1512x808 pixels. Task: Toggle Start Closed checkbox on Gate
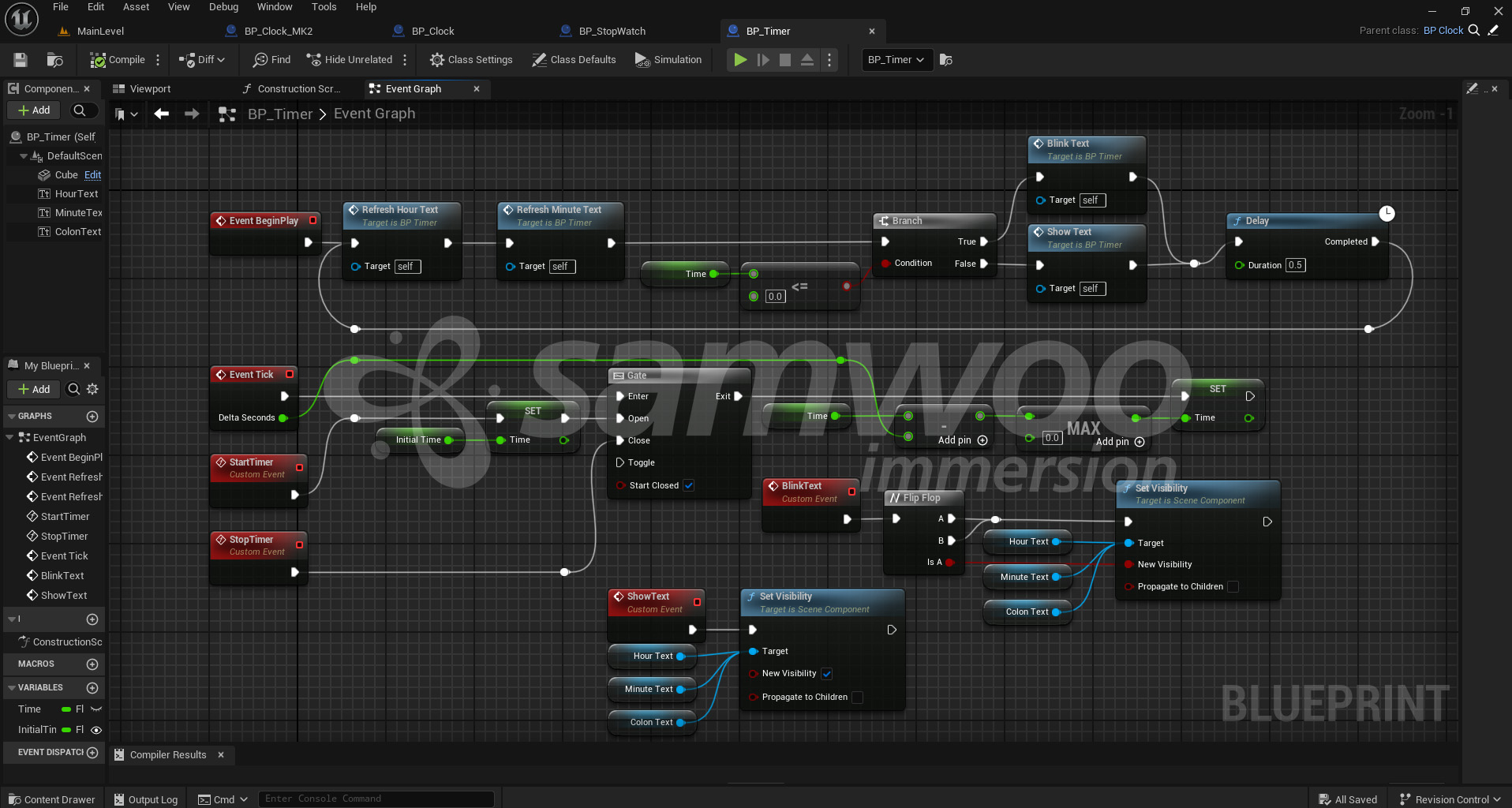689,486
